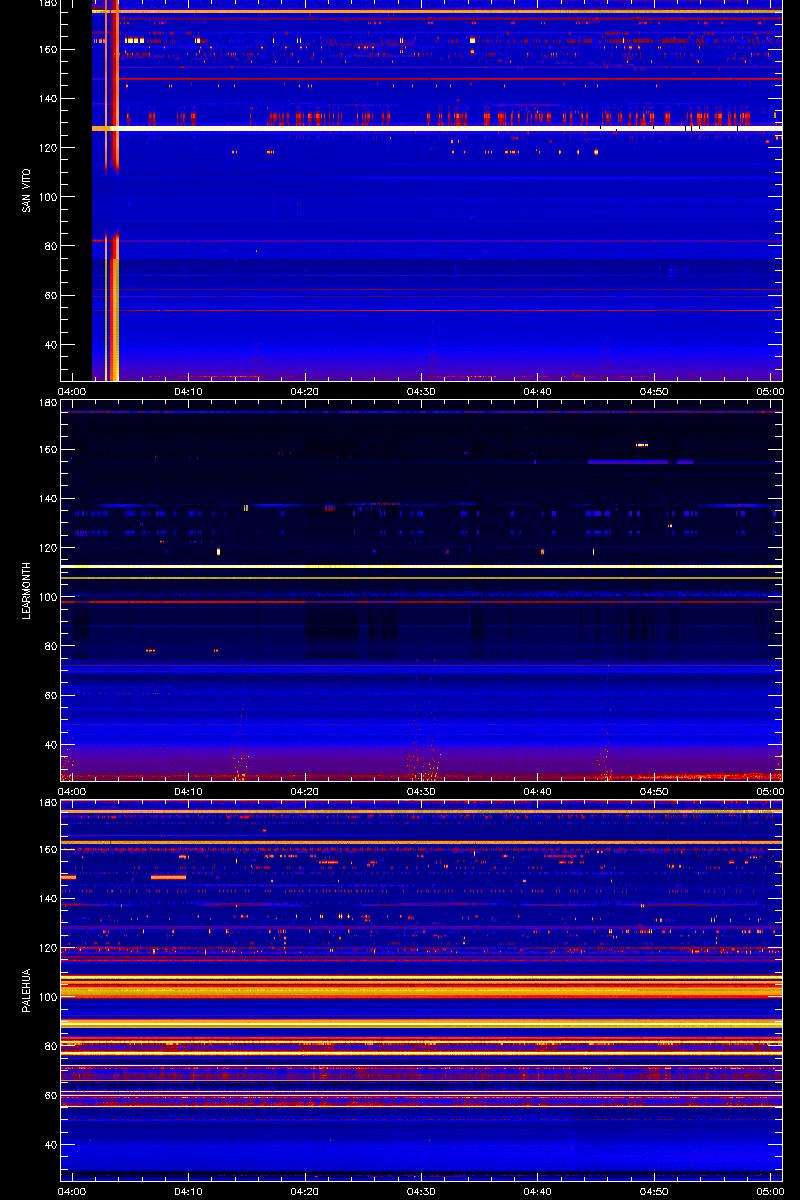Pick the 04:20 time label under Palehua panel
Image resolution: width=800 pixels, height=1200 pixels.
tap(305, 1191)
